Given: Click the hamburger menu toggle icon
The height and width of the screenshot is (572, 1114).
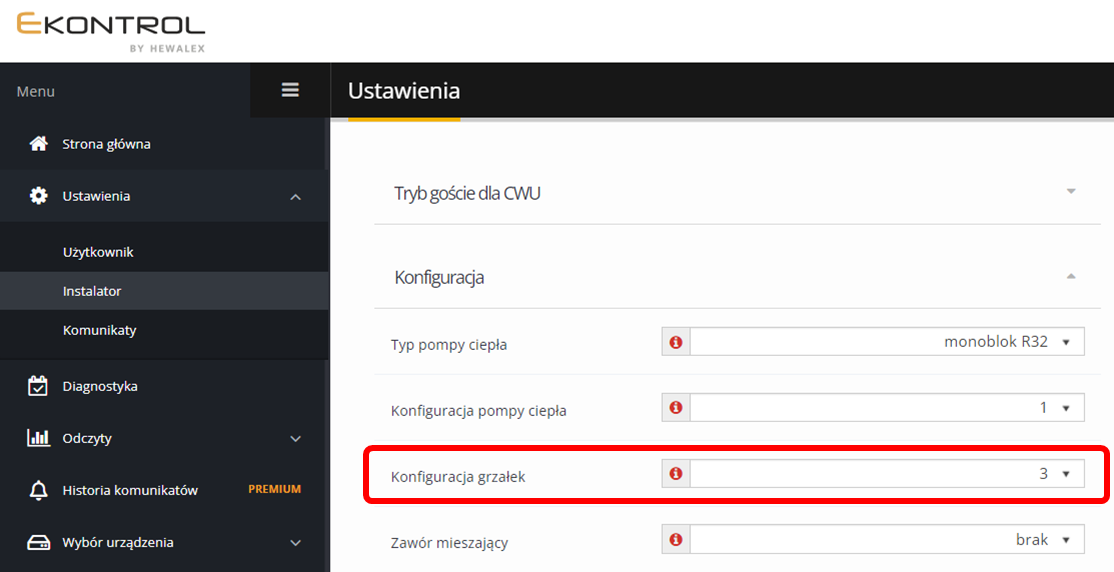Looking at the screenshot, I should click(290, 90).
